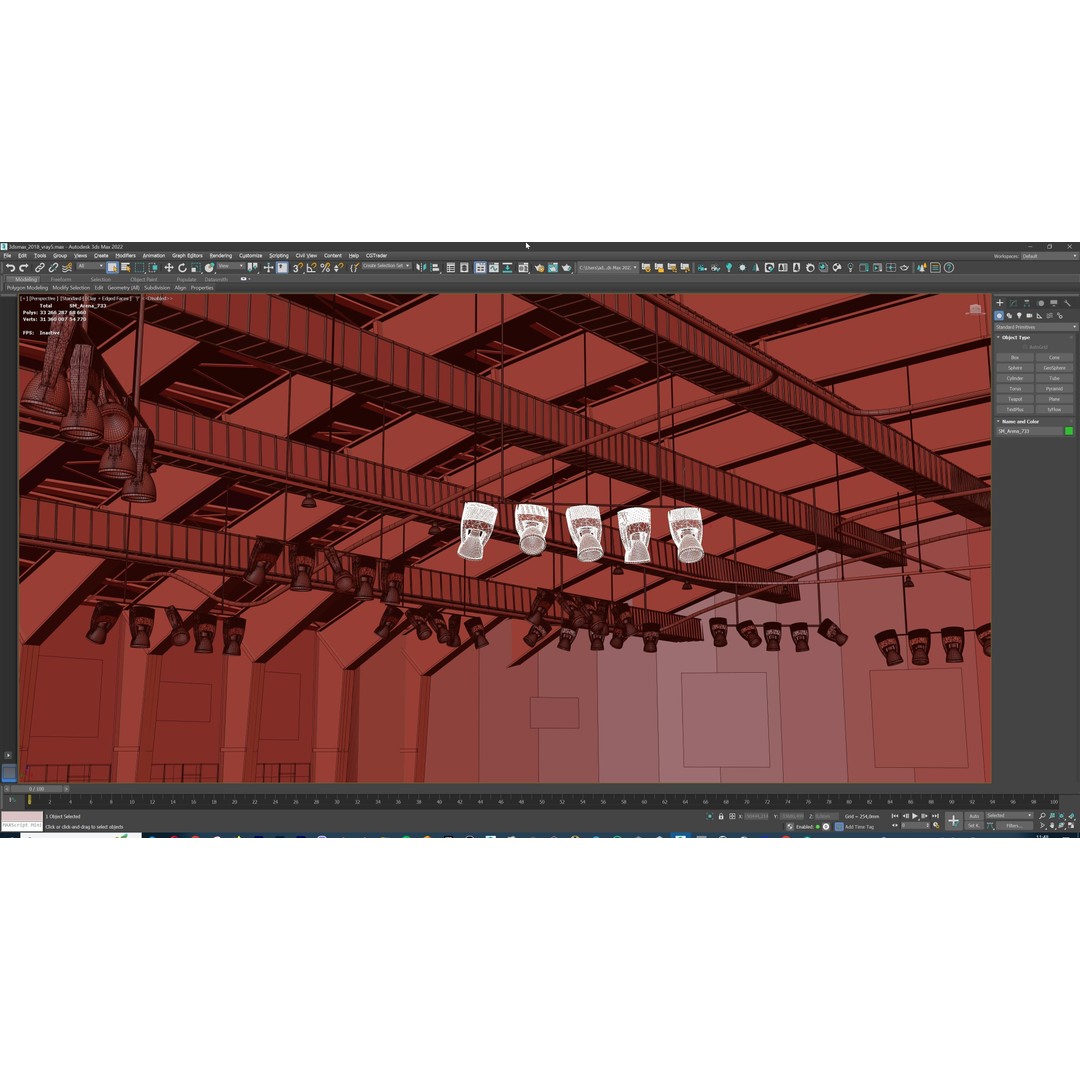
Task: Open the Layer Explorer
Action: 464,268
